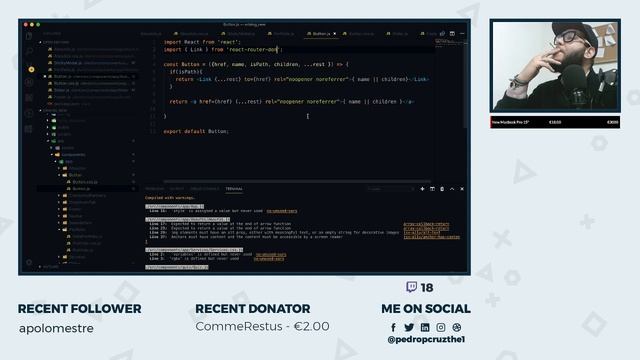The height and width of the screenshot is (360, 640).
Task: Click the editor horizontal scrollbar
Action: [x=297, y=181]
